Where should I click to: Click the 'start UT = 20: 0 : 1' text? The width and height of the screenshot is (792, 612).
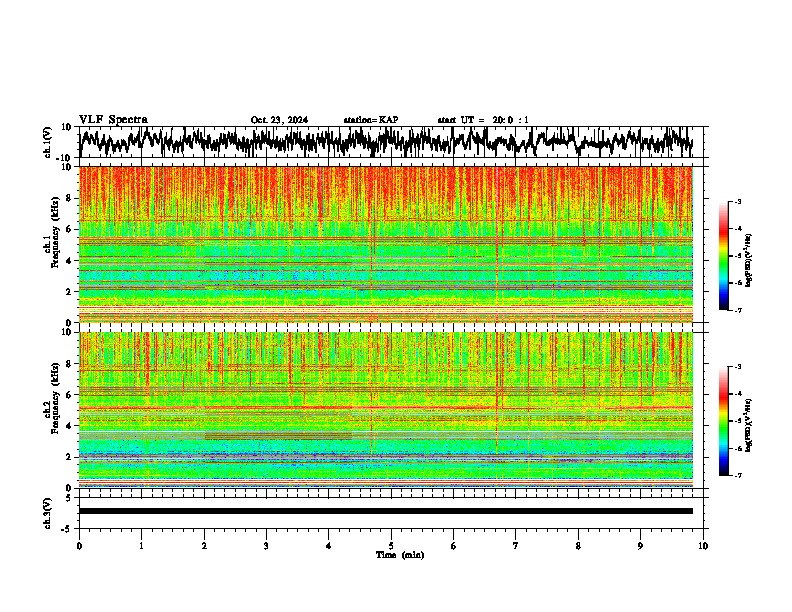point(483,120)
